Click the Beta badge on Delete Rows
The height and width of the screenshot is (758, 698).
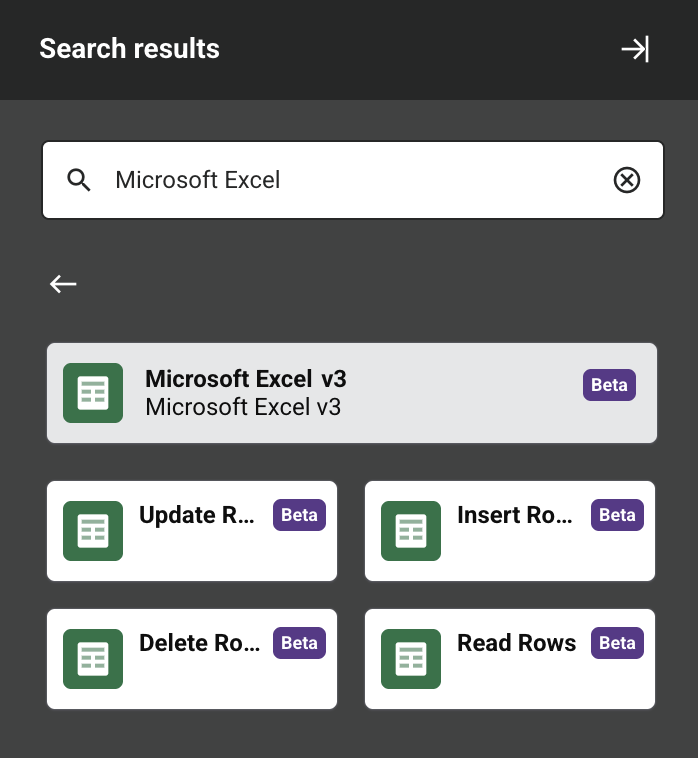pos(299,643)
